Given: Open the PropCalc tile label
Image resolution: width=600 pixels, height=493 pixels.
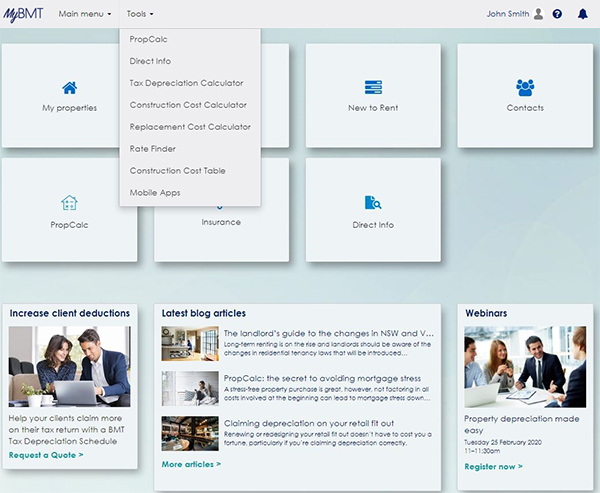Looking at the screenshot, I should point(69,225).
